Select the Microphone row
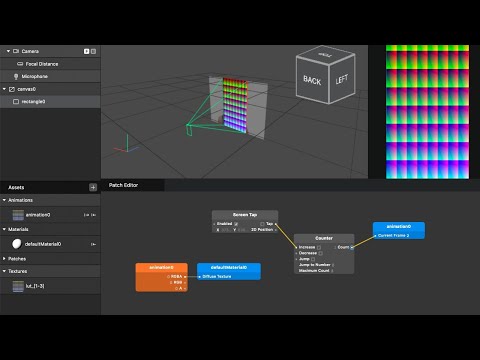This screenshot has height=360, width=480. [x=50, y=76]
